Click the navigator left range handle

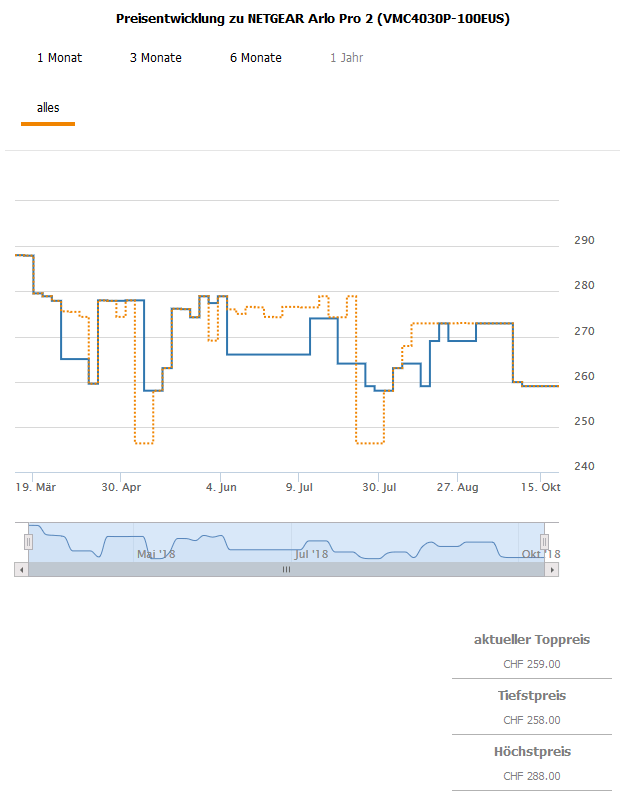coord(29,542)
